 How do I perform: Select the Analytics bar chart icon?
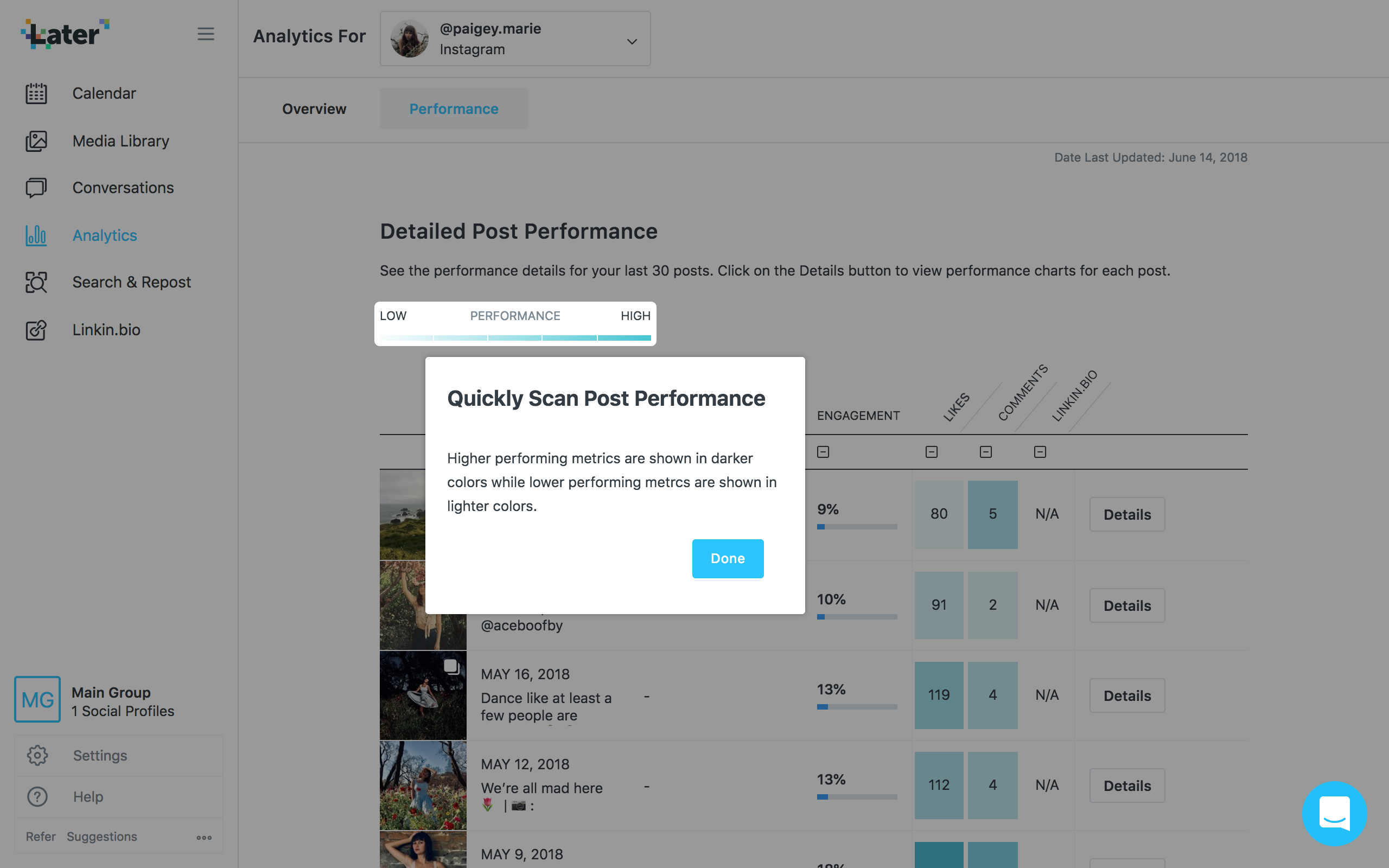point(36,235)
